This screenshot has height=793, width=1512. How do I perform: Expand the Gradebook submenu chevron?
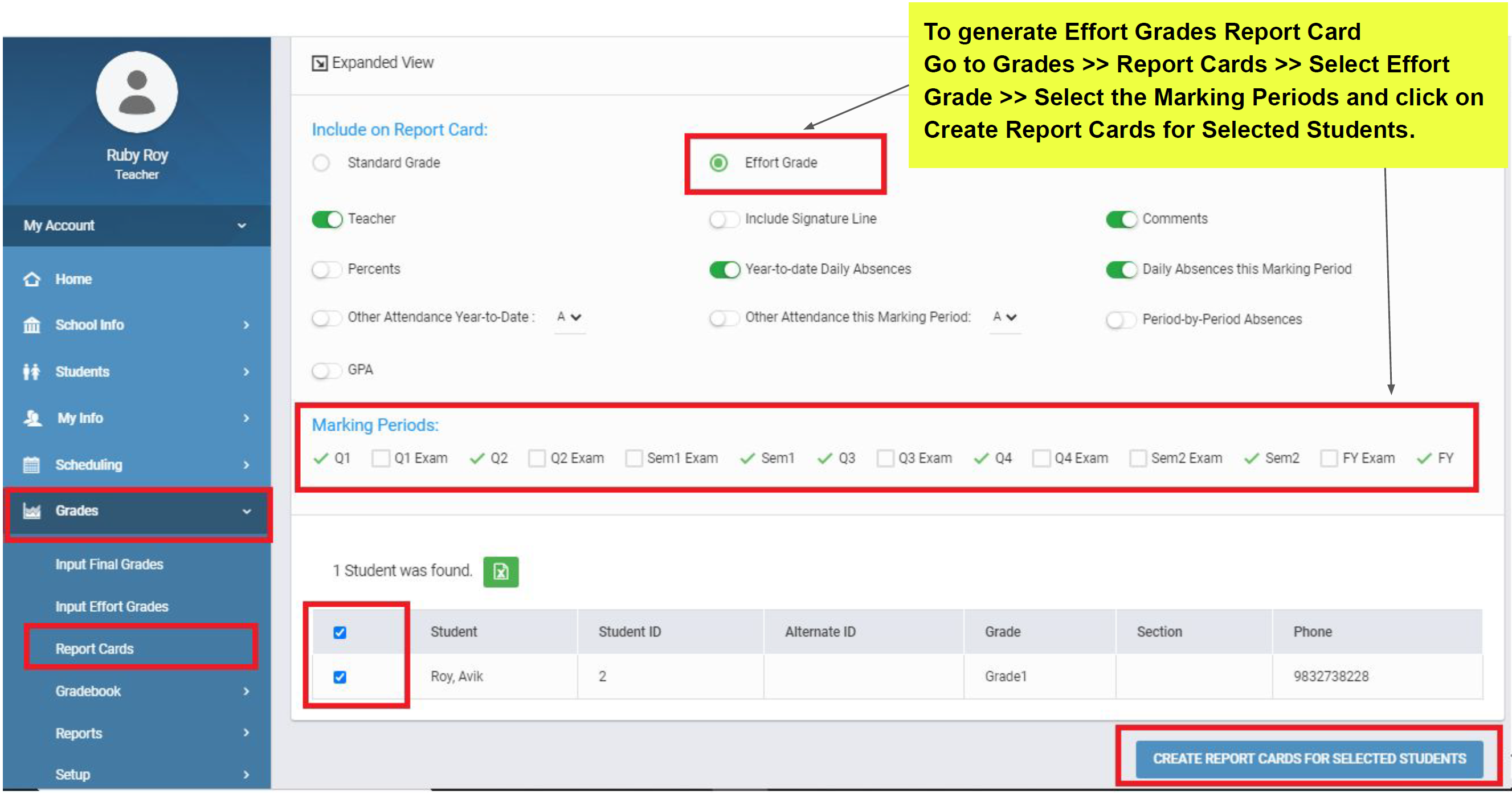246,692
